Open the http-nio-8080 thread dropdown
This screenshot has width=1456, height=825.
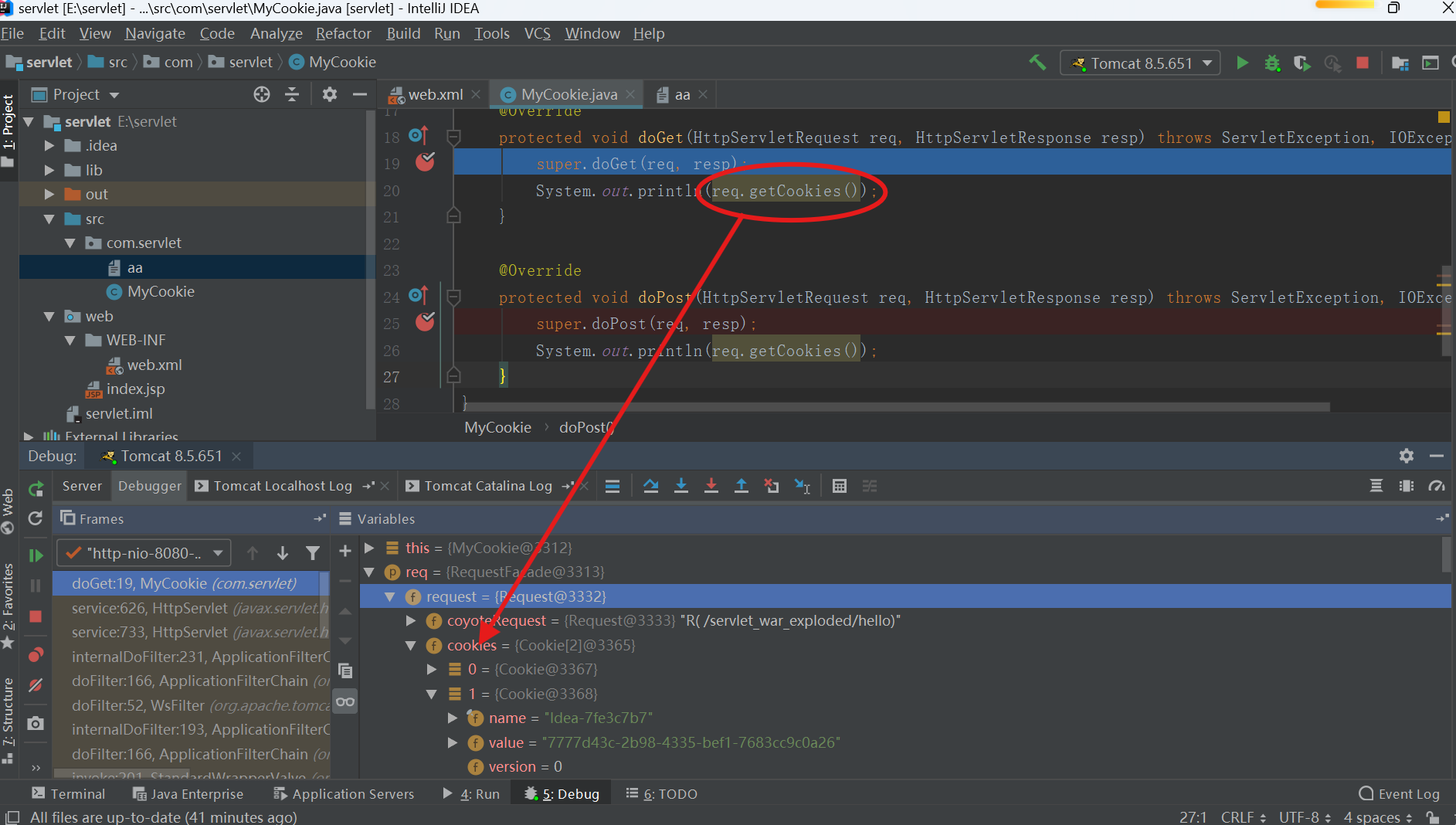pyautogui.click(x=144, y=553)
